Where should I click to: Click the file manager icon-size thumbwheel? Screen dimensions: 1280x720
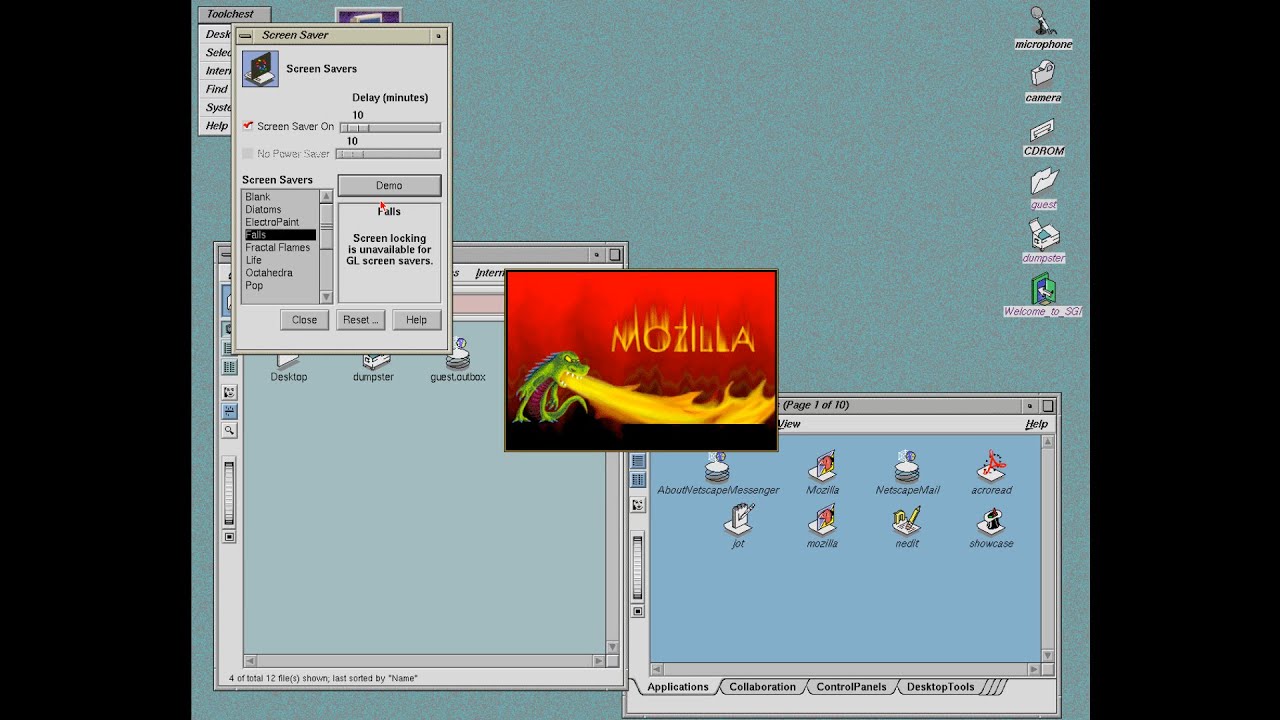pos(229,492)
